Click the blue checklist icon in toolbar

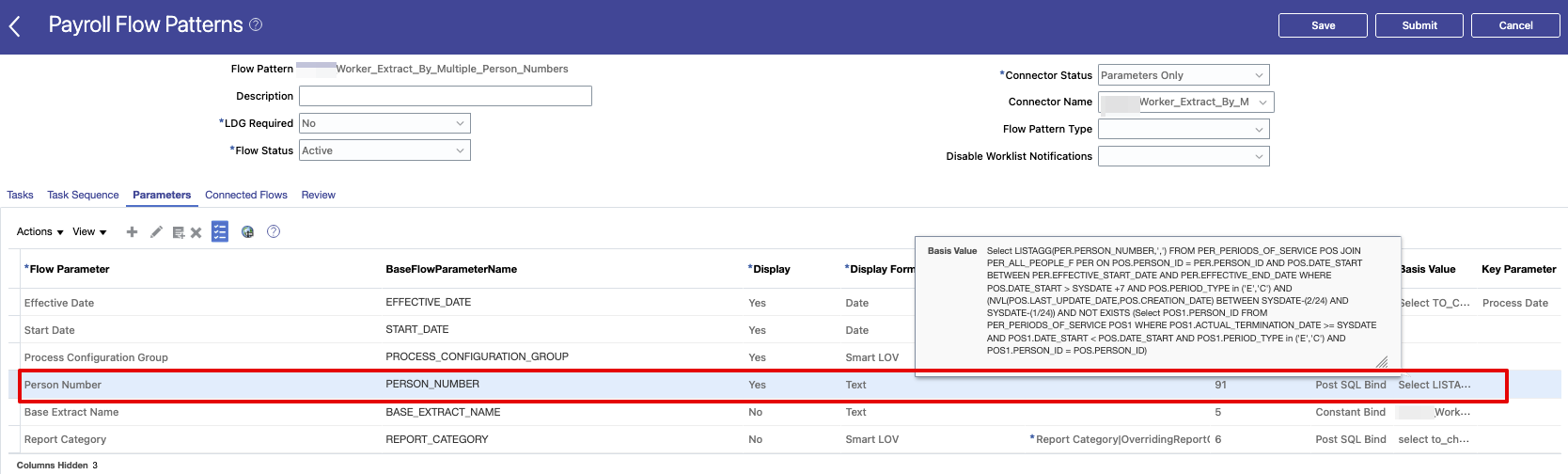tap(220, 231)
